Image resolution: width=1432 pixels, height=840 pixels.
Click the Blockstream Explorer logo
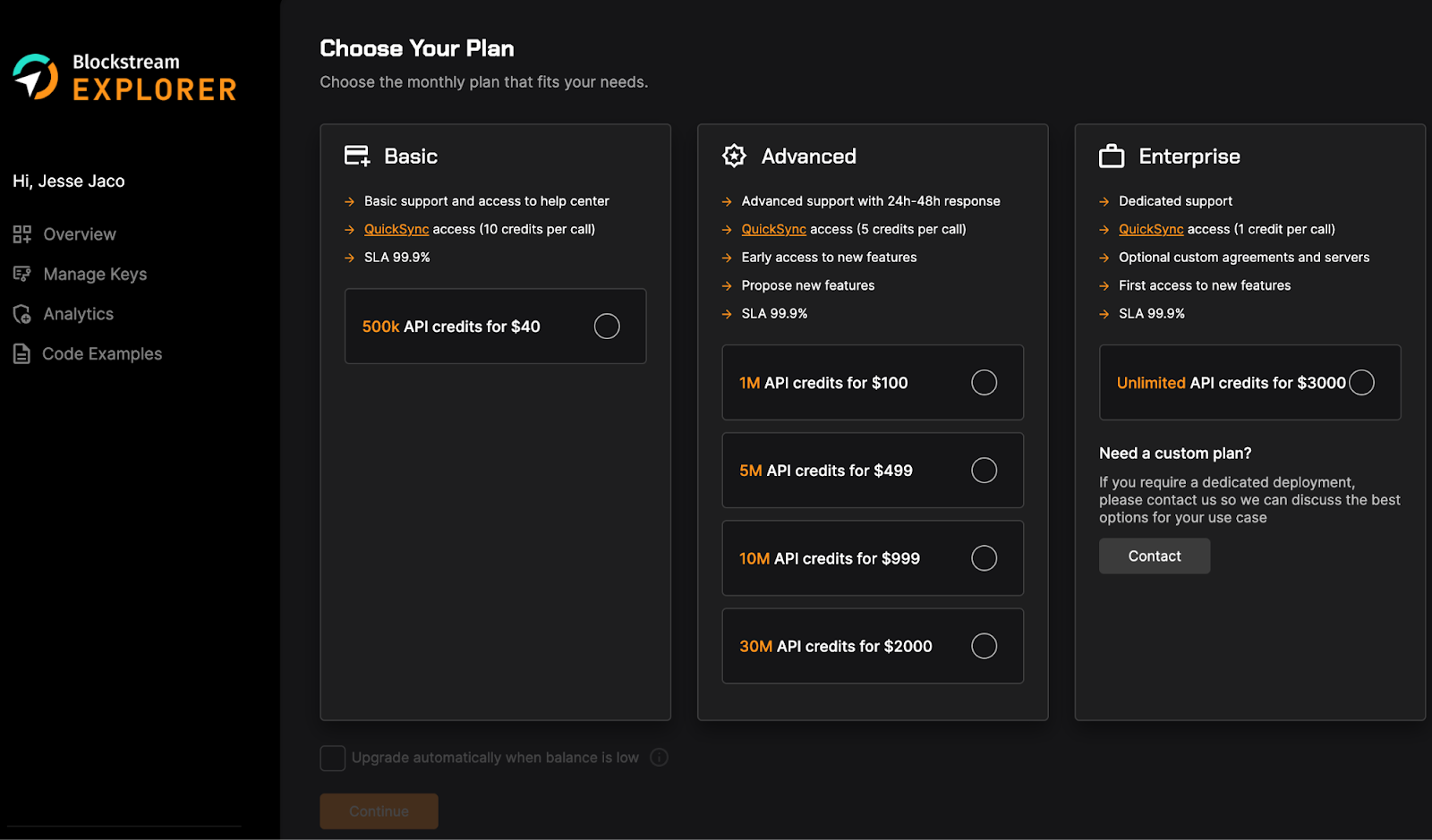point(124,77)
